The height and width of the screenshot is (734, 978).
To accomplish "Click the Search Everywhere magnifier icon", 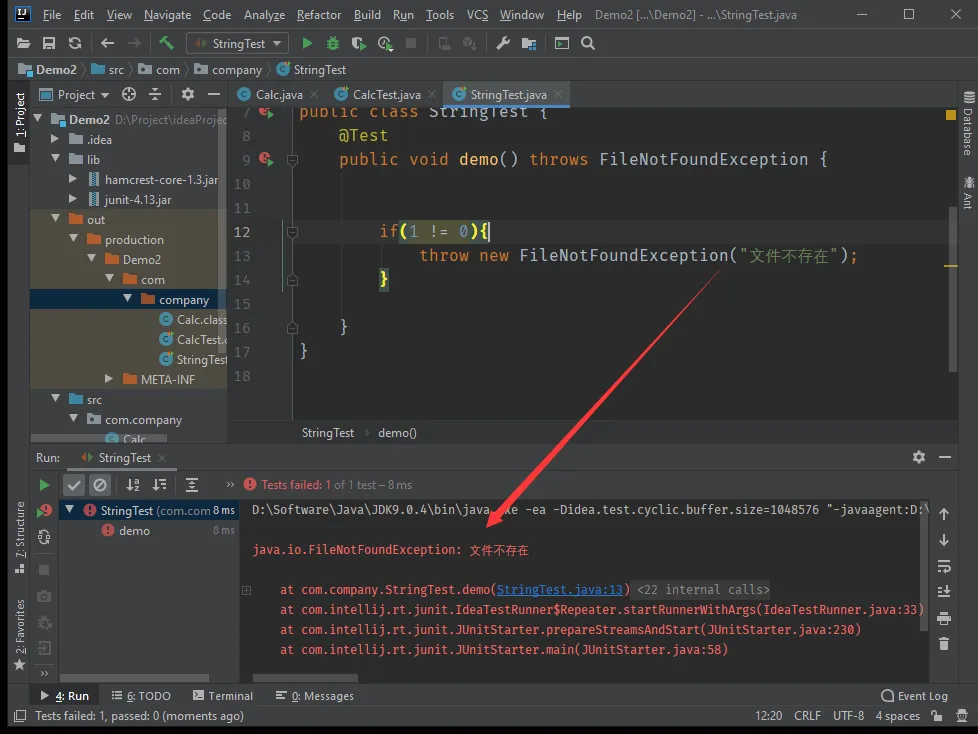I will [588, 43].
